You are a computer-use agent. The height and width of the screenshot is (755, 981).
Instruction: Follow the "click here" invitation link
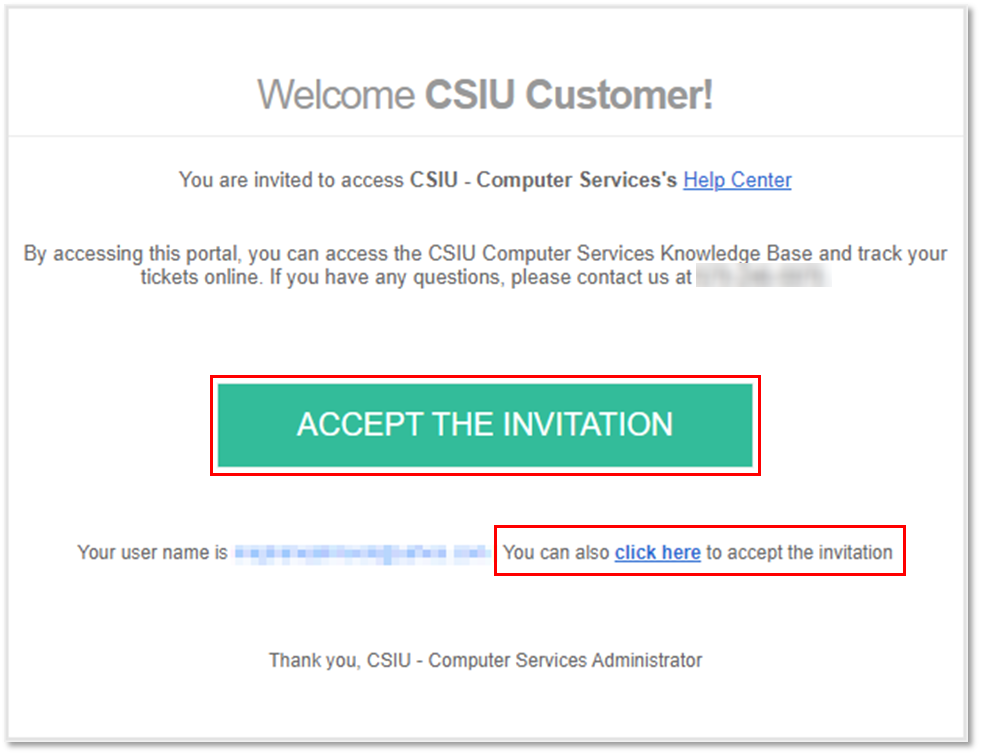point(658,552)
